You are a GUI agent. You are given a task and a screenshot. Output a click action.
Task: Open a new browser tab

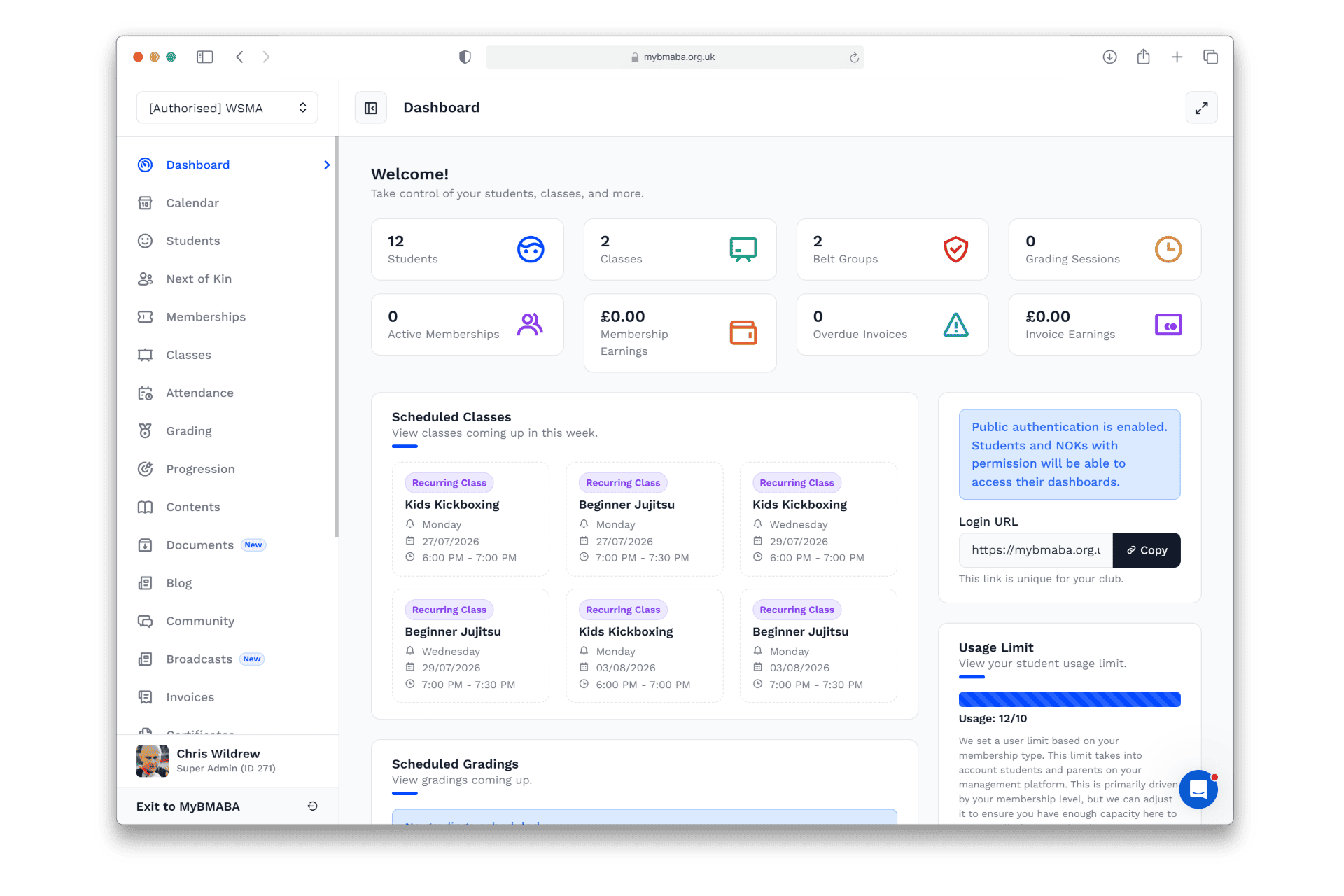1177,57
